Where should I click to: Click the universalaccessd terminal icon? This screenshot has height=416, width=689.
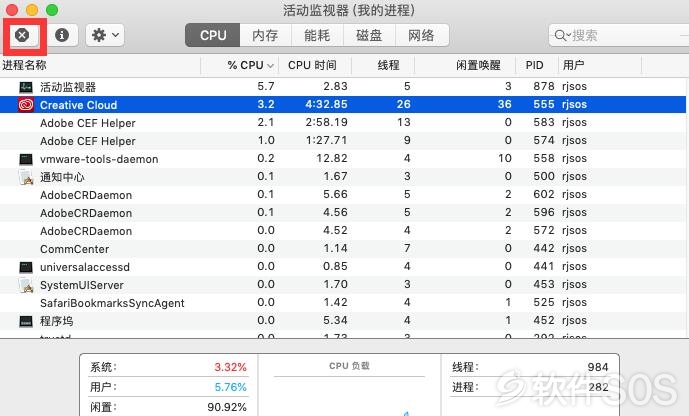click(26, 267)
